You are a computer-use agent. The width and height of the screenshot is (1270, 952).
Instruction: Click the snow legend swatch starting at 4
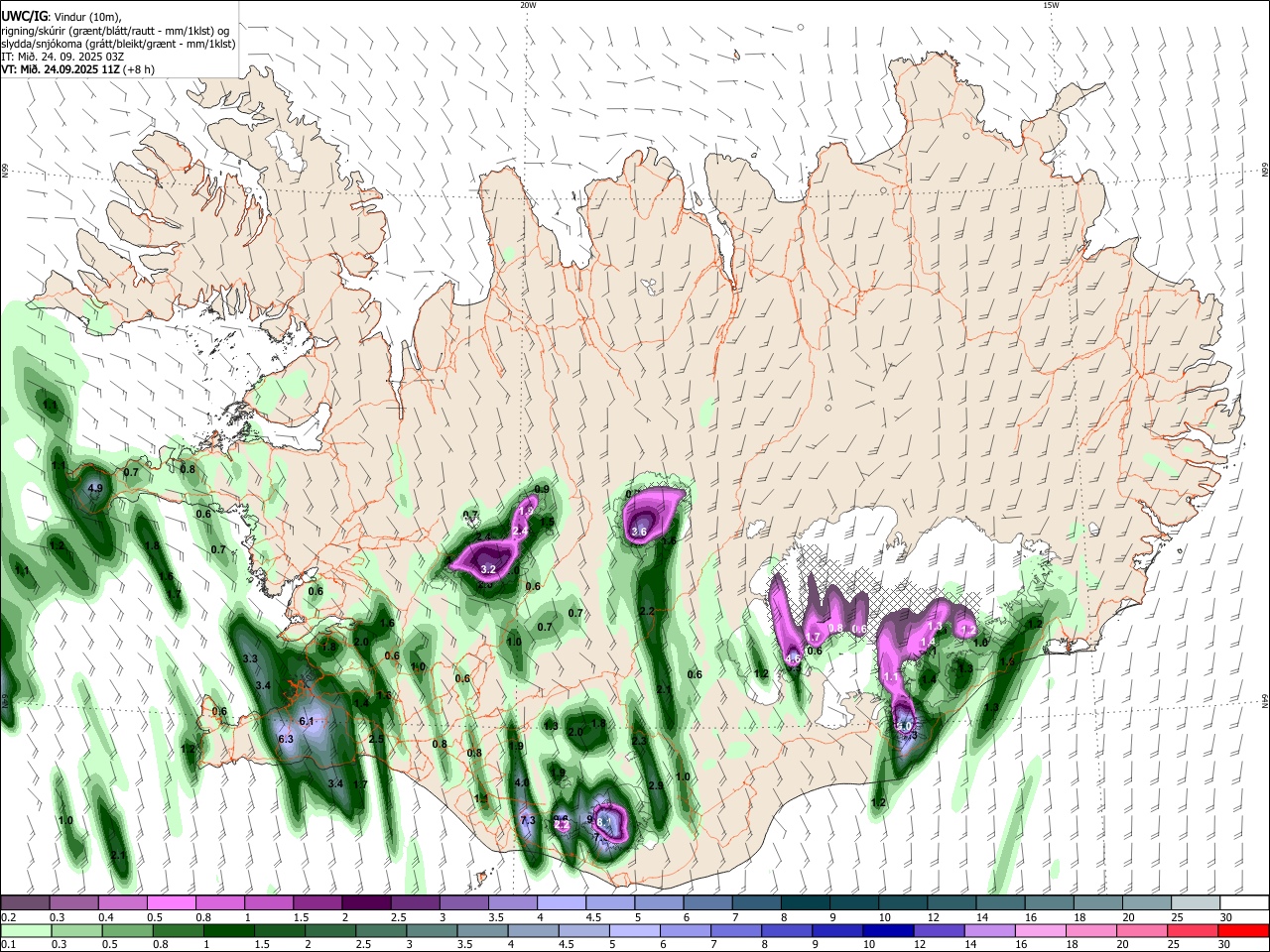pyautogui.click(x=562, y=903)
